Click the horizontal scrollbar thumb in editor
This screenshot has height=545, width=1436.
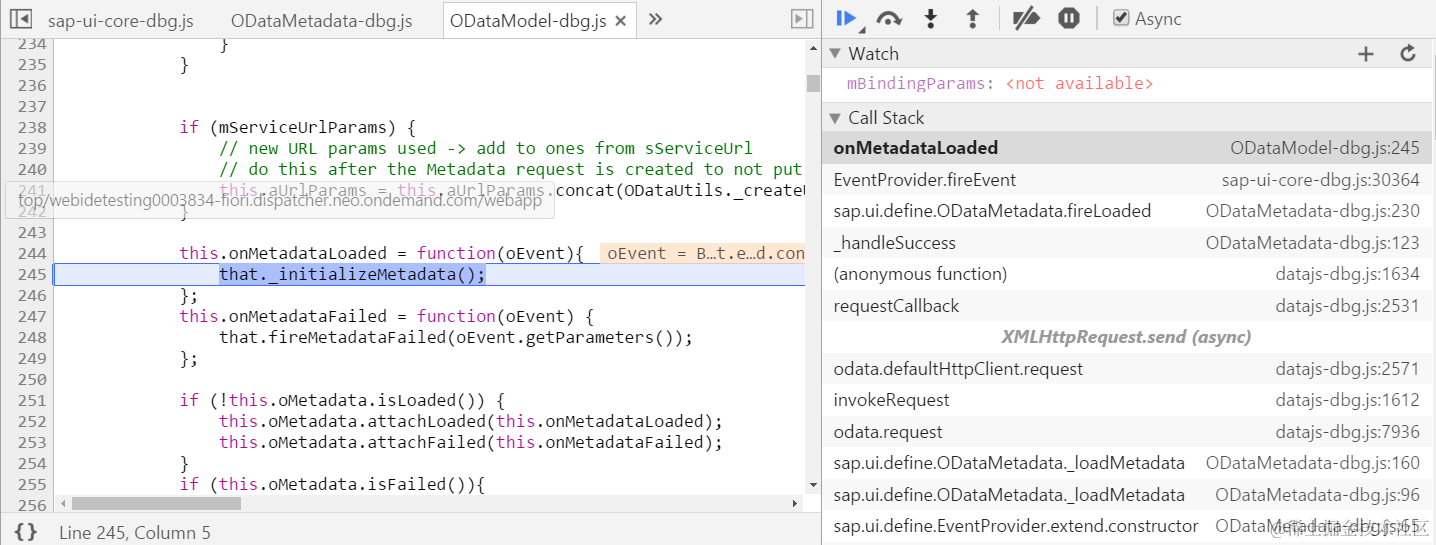tap(157, 504)
